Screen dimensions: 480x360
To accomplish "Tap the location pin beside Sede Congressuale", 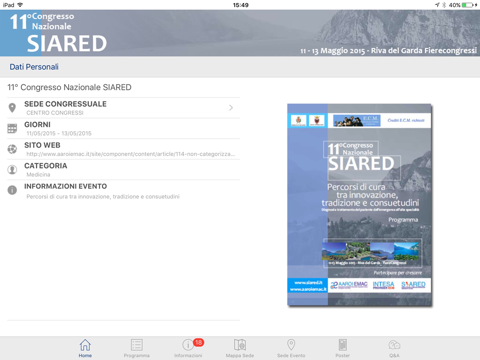I will [x=12, y=108].
